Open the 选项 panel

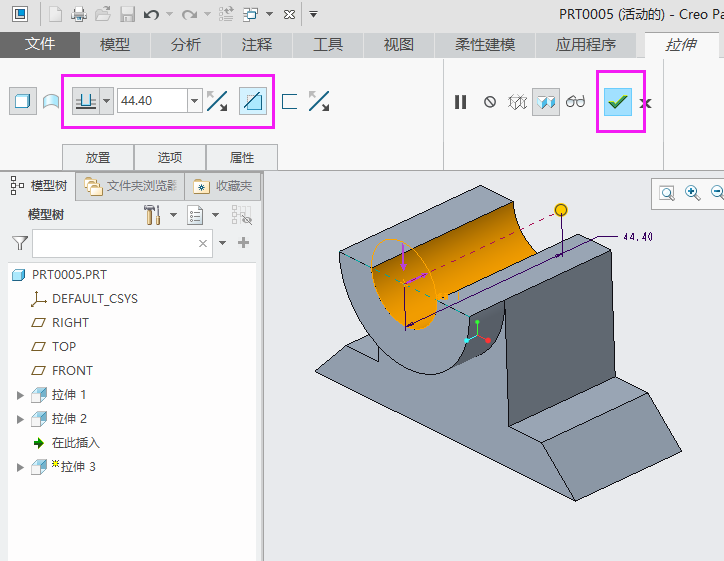tap(170, 157)
